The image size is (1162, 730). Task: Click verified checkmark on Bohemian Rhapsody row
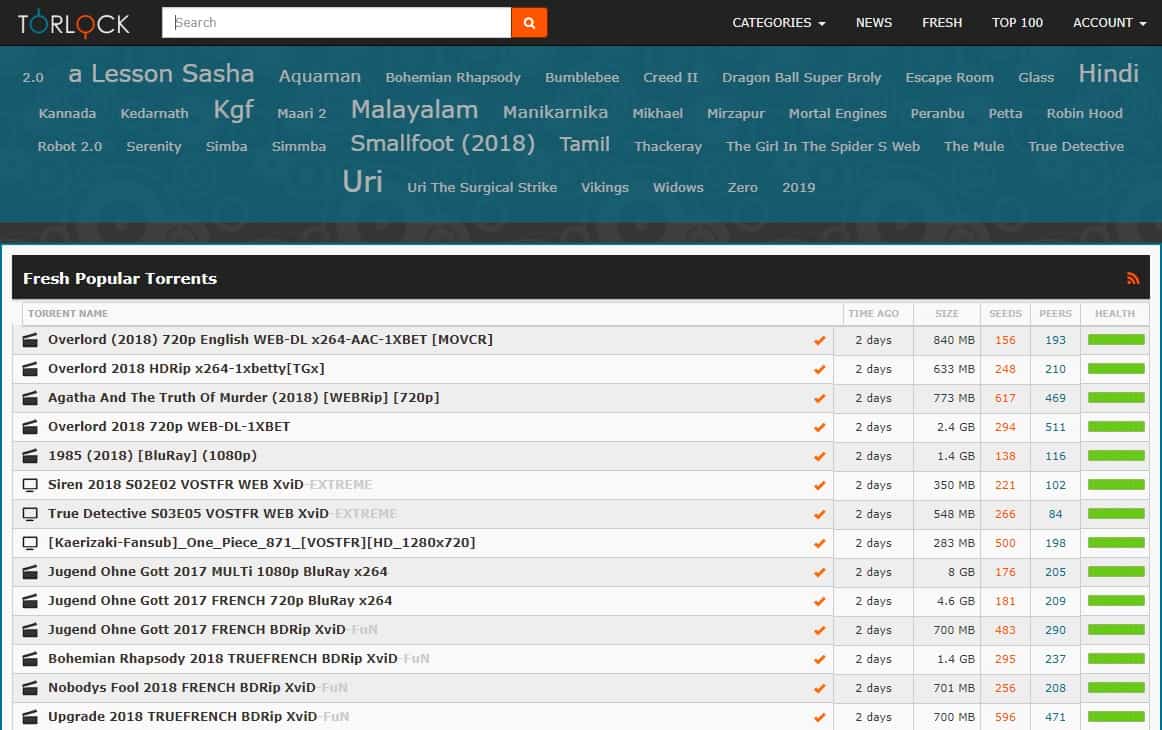point(819,659)
